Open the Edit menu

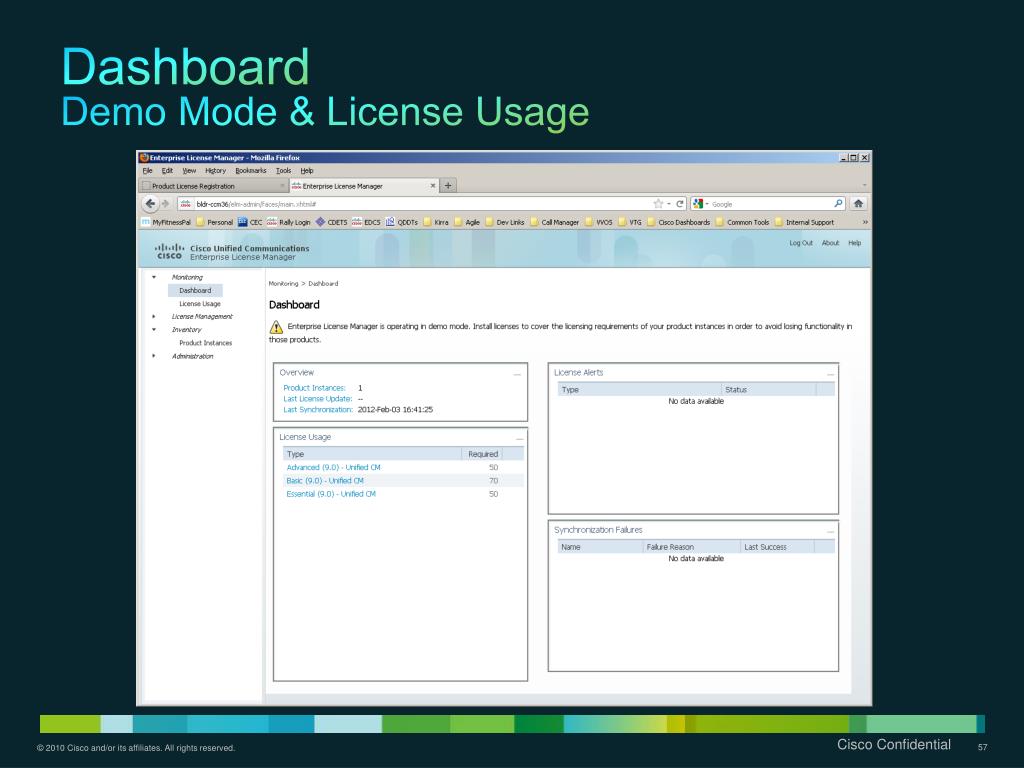click(x=167, y=170)
